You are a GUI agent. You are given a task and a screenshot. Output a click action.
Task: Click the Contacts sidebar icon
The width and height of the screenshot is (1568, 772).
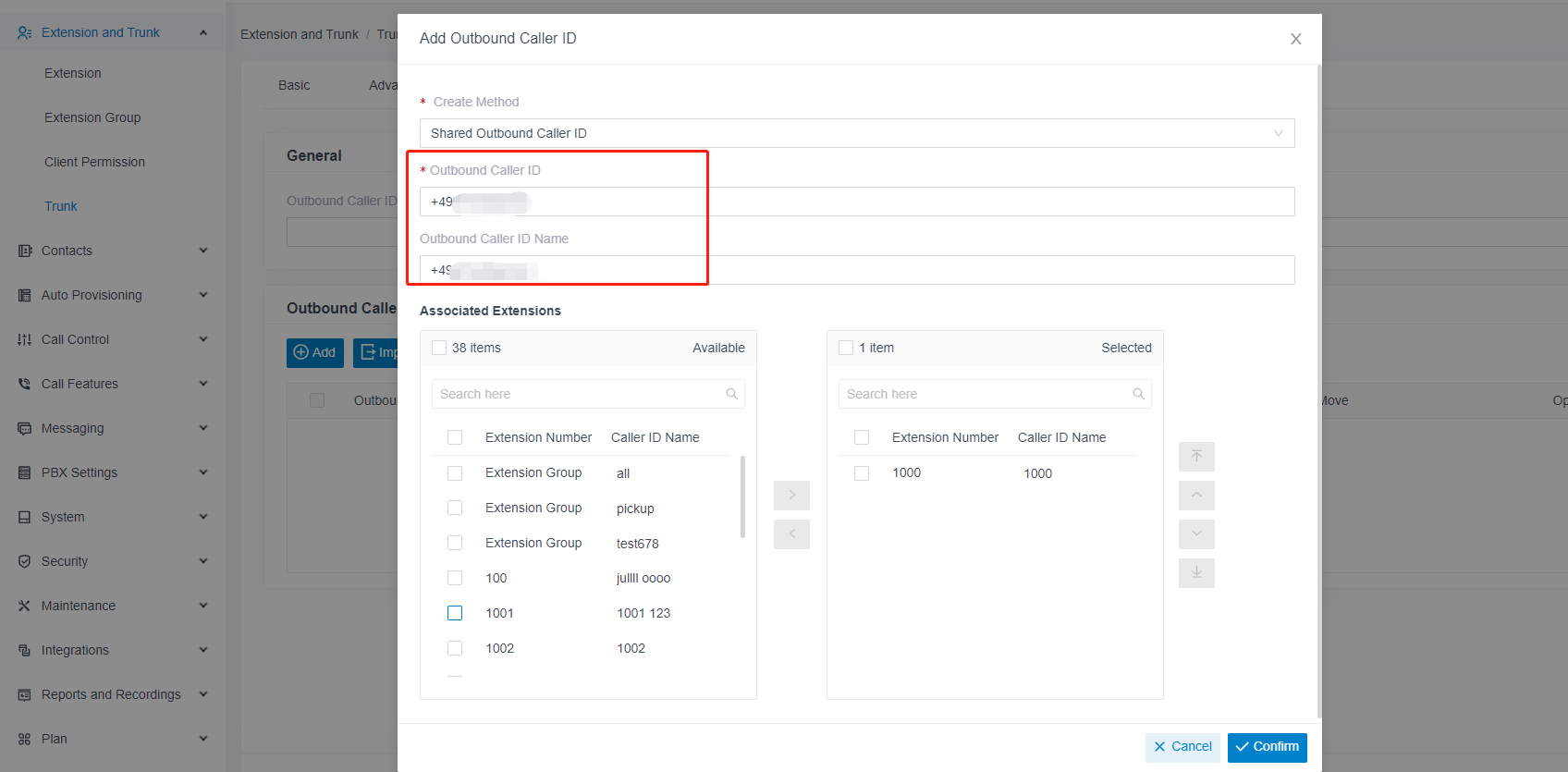pyautogui.click(x=25, y=251)
